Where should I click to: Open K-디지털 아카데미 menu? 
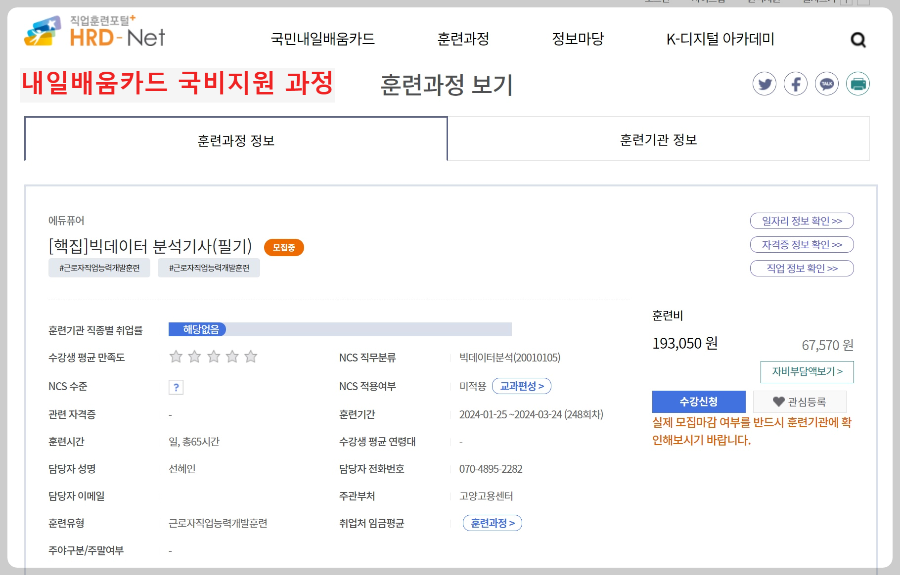tap(720, 39)
